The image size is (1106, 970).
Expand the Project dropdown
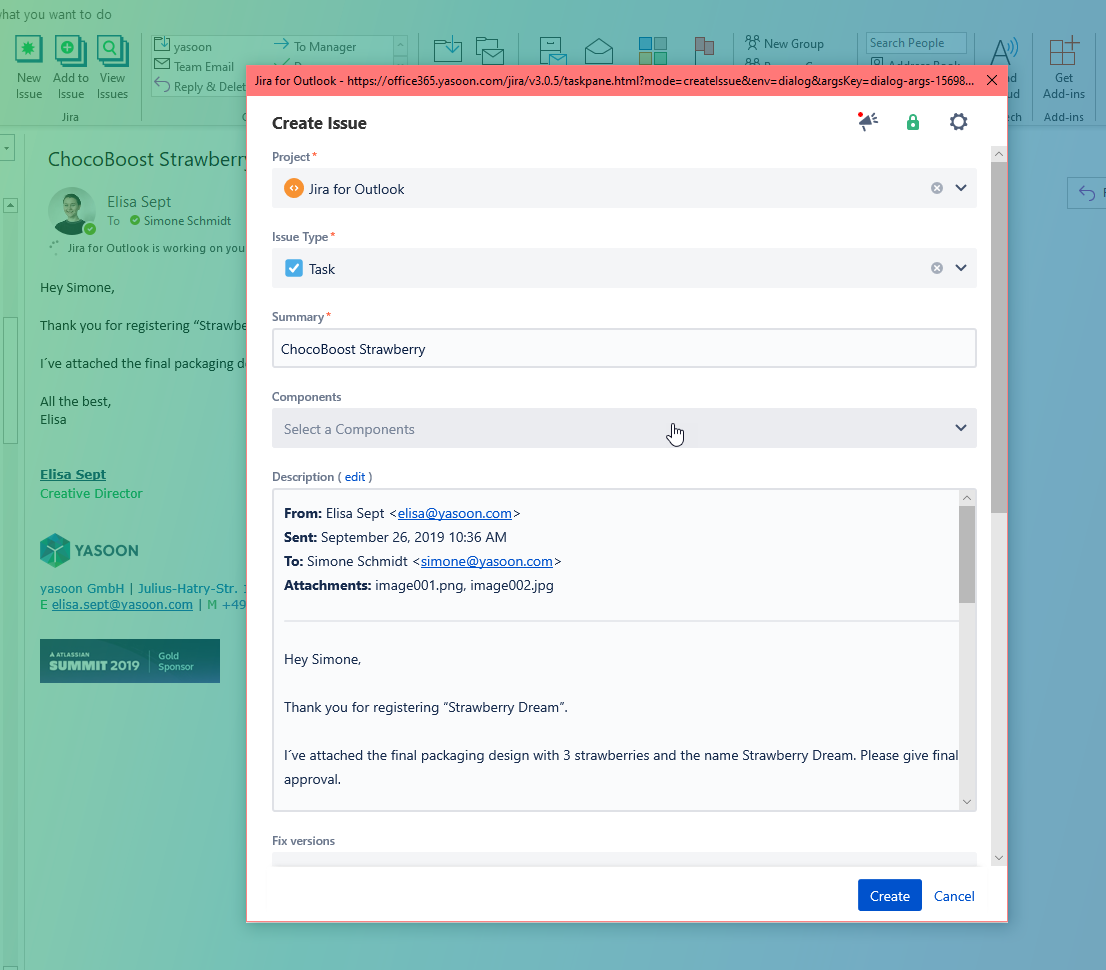pos(961,188)
